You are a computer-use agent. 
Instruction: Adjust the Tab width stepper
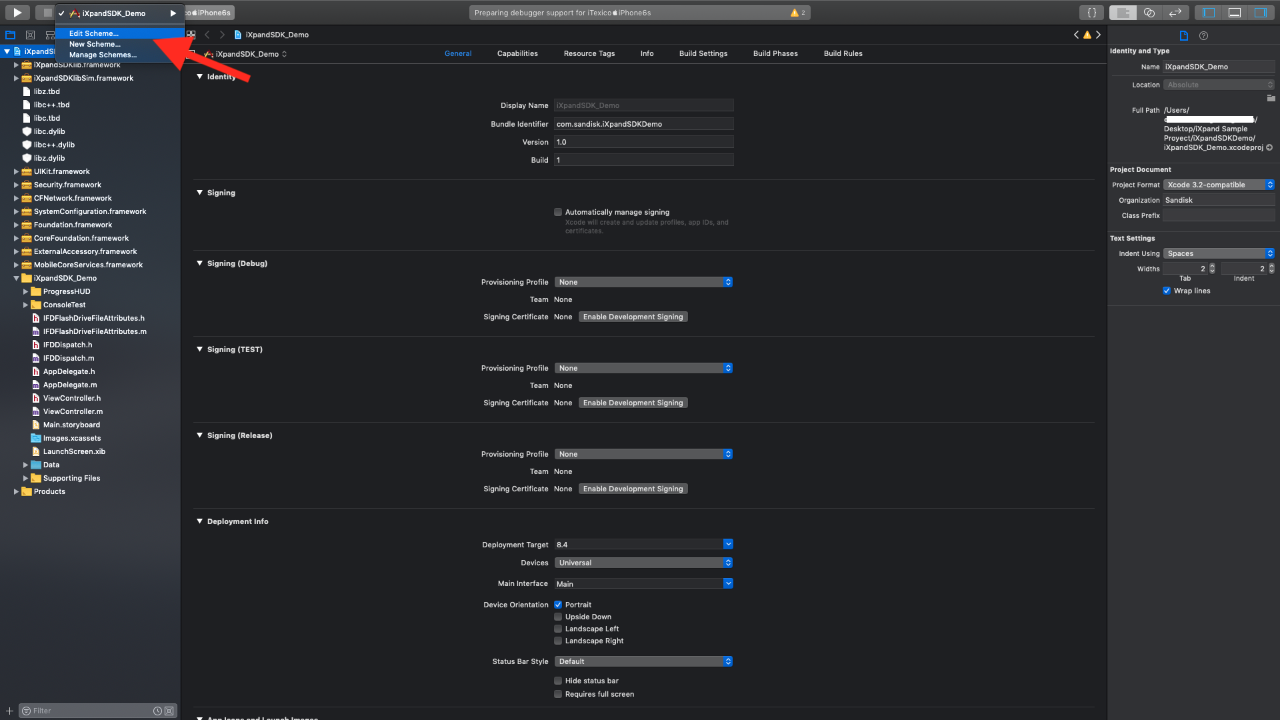coord(1213,269)
